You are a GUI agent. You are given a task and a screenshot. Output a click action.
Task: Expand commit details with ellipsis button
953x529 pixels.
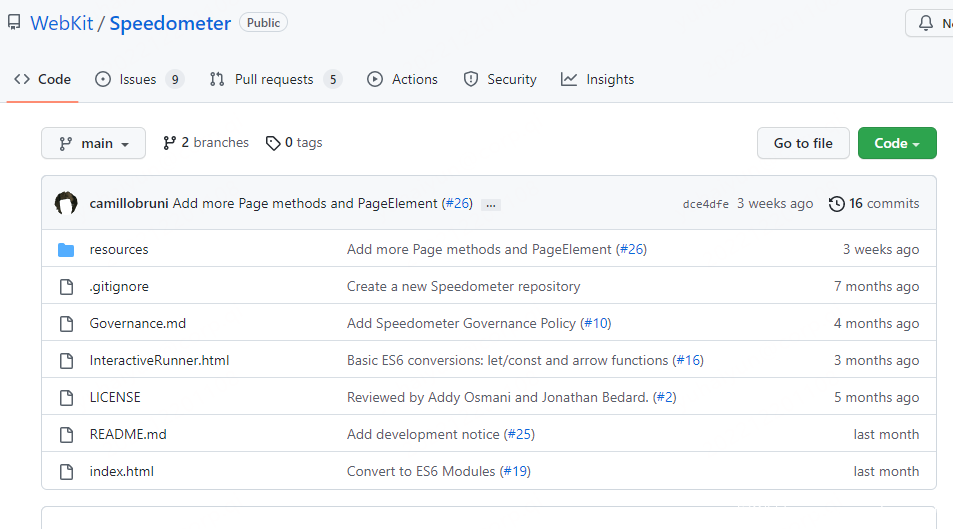pos(490,205)
